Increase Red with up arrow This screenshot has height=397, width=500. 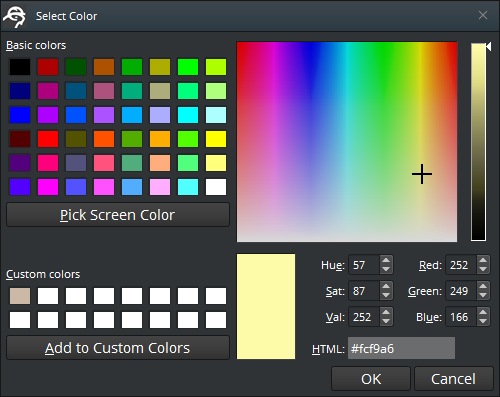(483, 260)
